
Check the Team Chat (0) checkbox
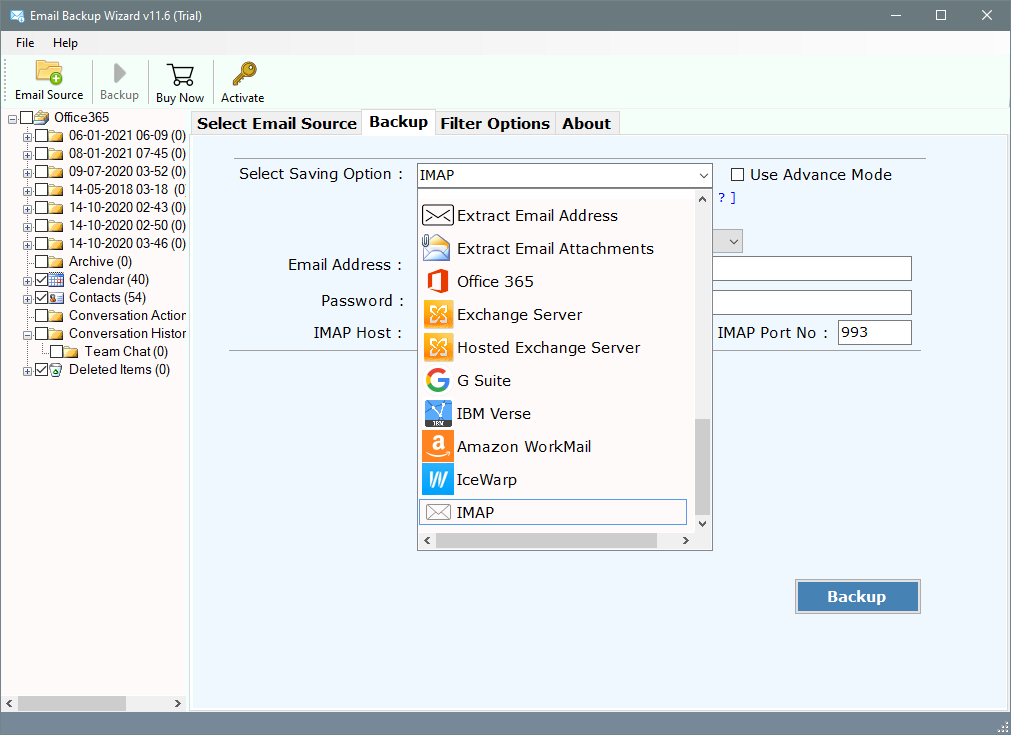tap(57, 351)
